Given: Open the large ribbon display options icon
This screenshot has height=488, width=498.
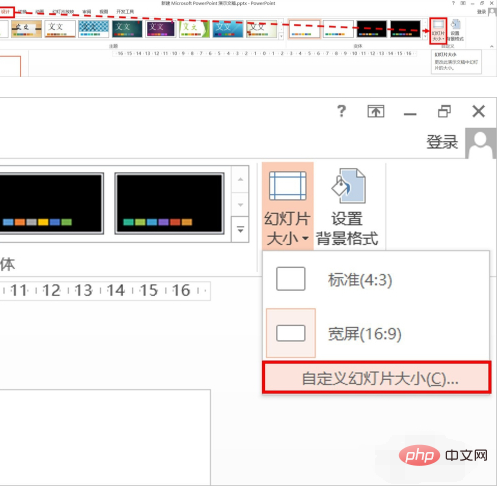Looking at the screenshot, I should (x=376, y=111).
